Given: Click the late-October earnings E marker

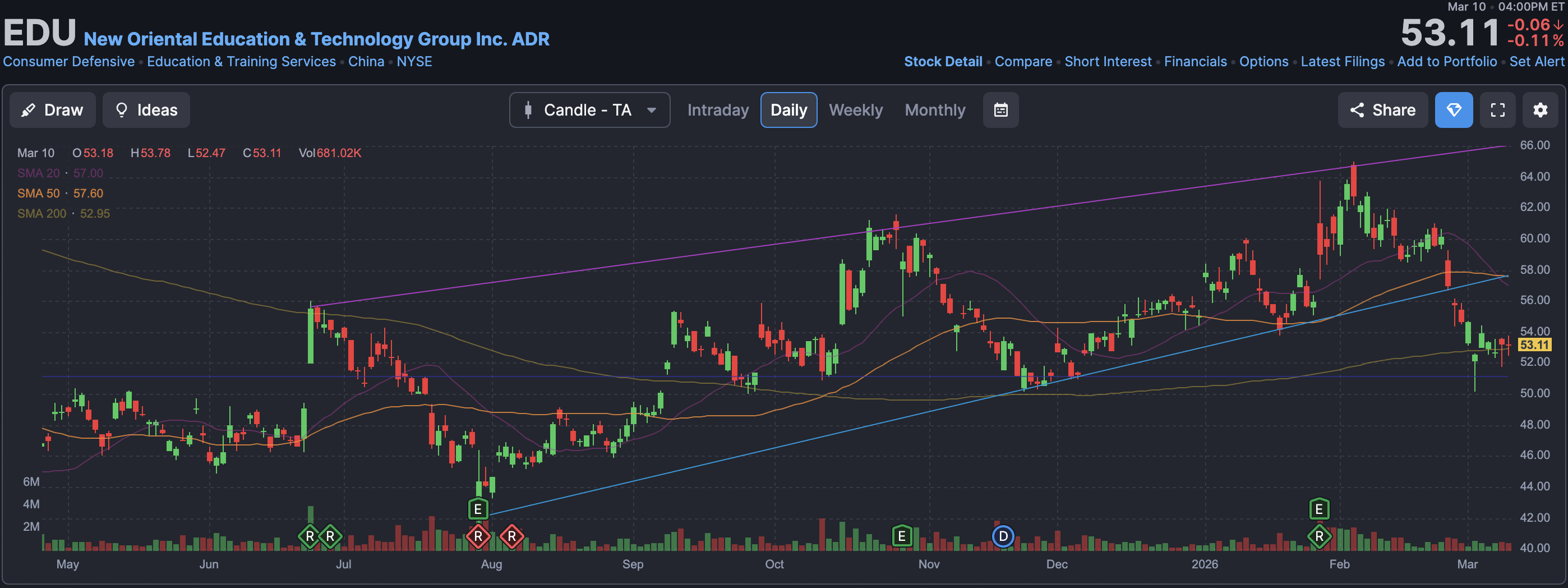Looking at the screenshot, I should tap(901, 536).
